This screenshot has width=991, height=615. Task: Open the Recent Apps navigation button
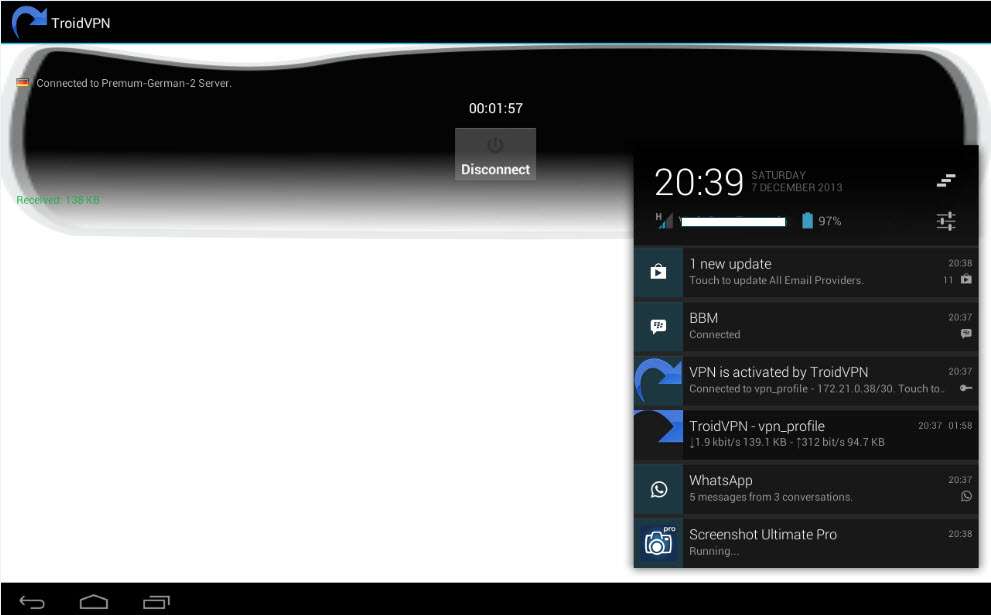tap(156, 601)
